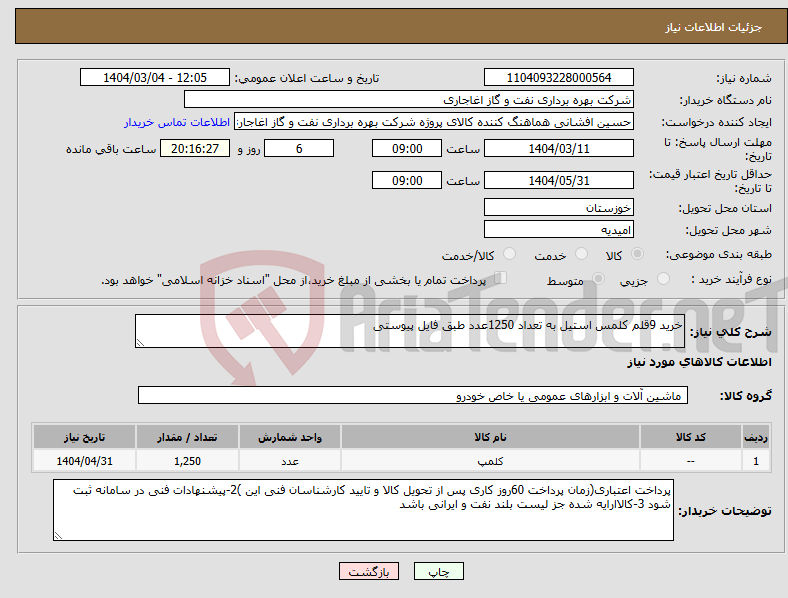The width and height of the screenshot is (788, 598).
Task: Click the delivery city field امیدیه
Action: tap(559, 230)
